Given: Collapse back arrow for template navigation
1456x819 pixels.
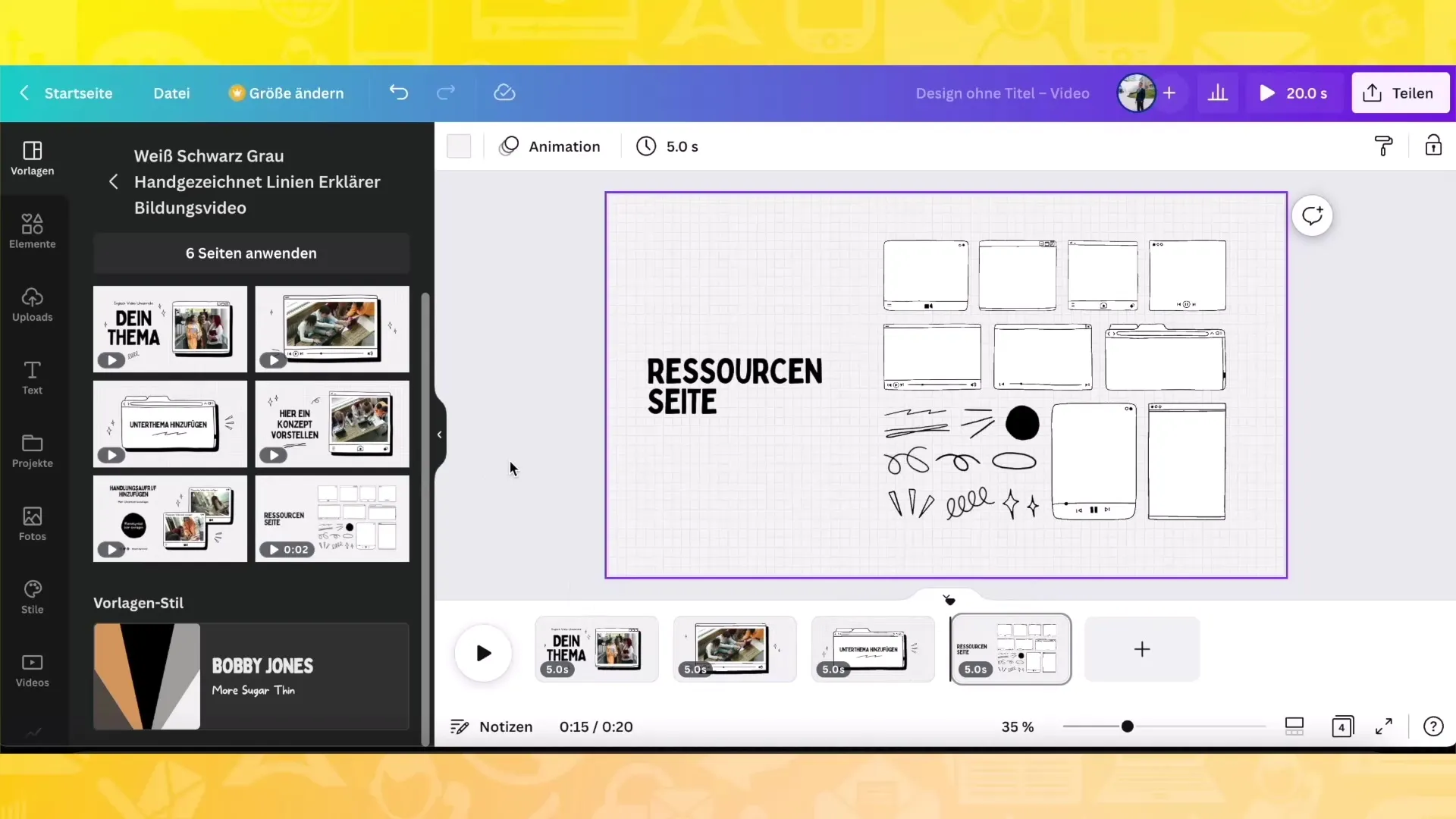Looking at the screenshot, I should 113,182.
